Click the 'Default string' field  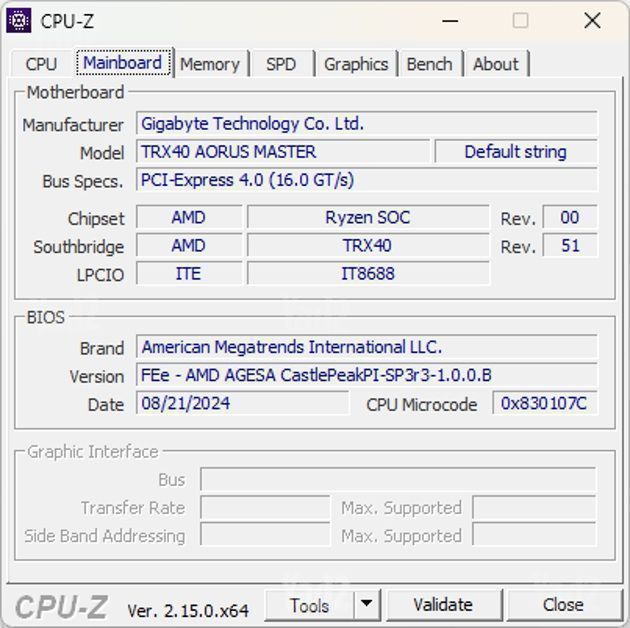coord(516,152)
